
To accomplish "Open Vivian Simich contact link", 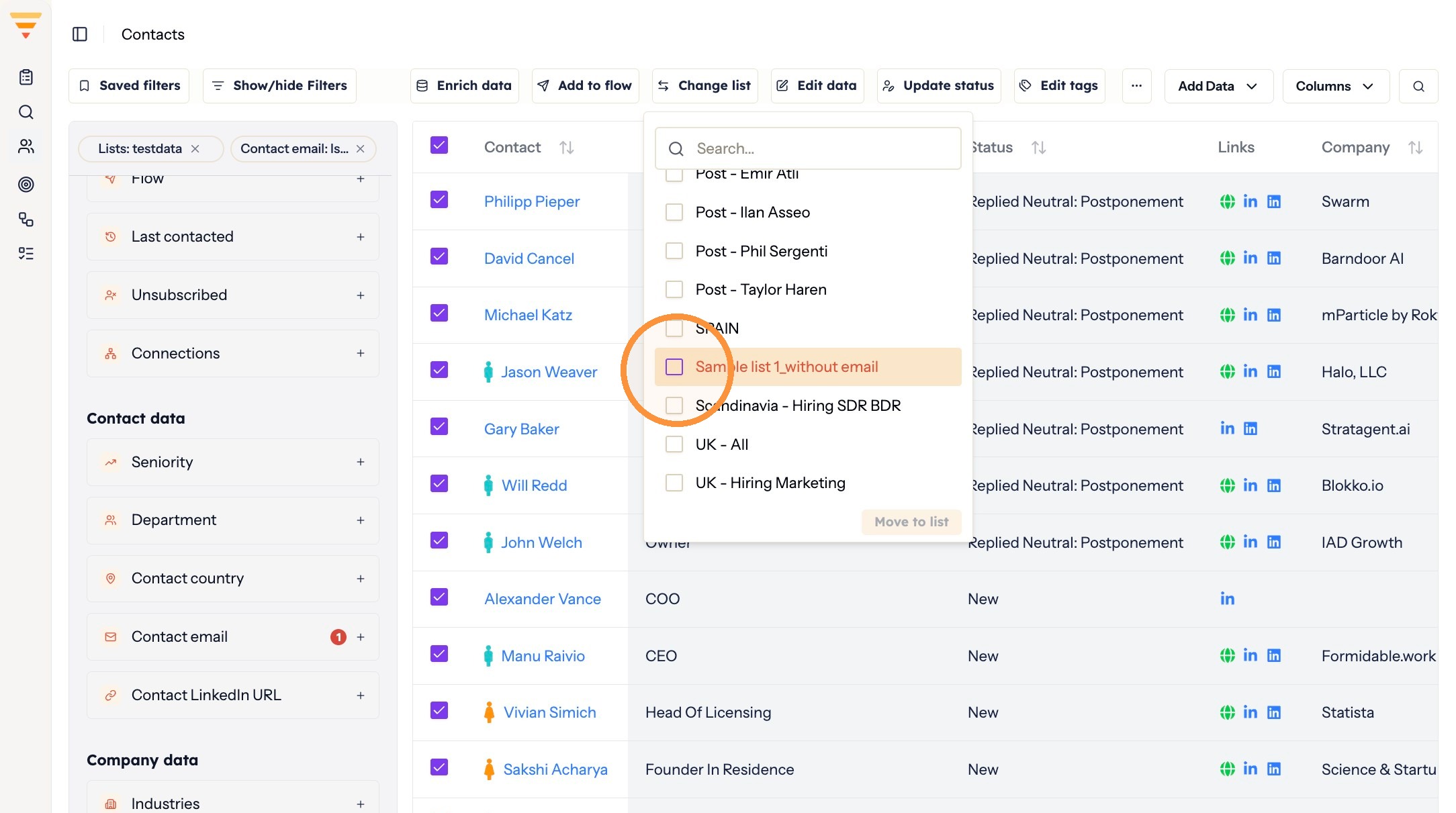I will coord(549,712).
